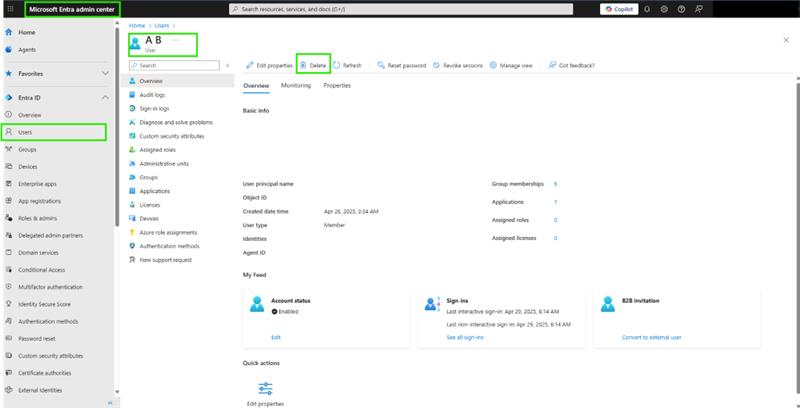800x408 pixels.
Task: Focus the Search resources, services, and docs field
Action: coord(401,9)
